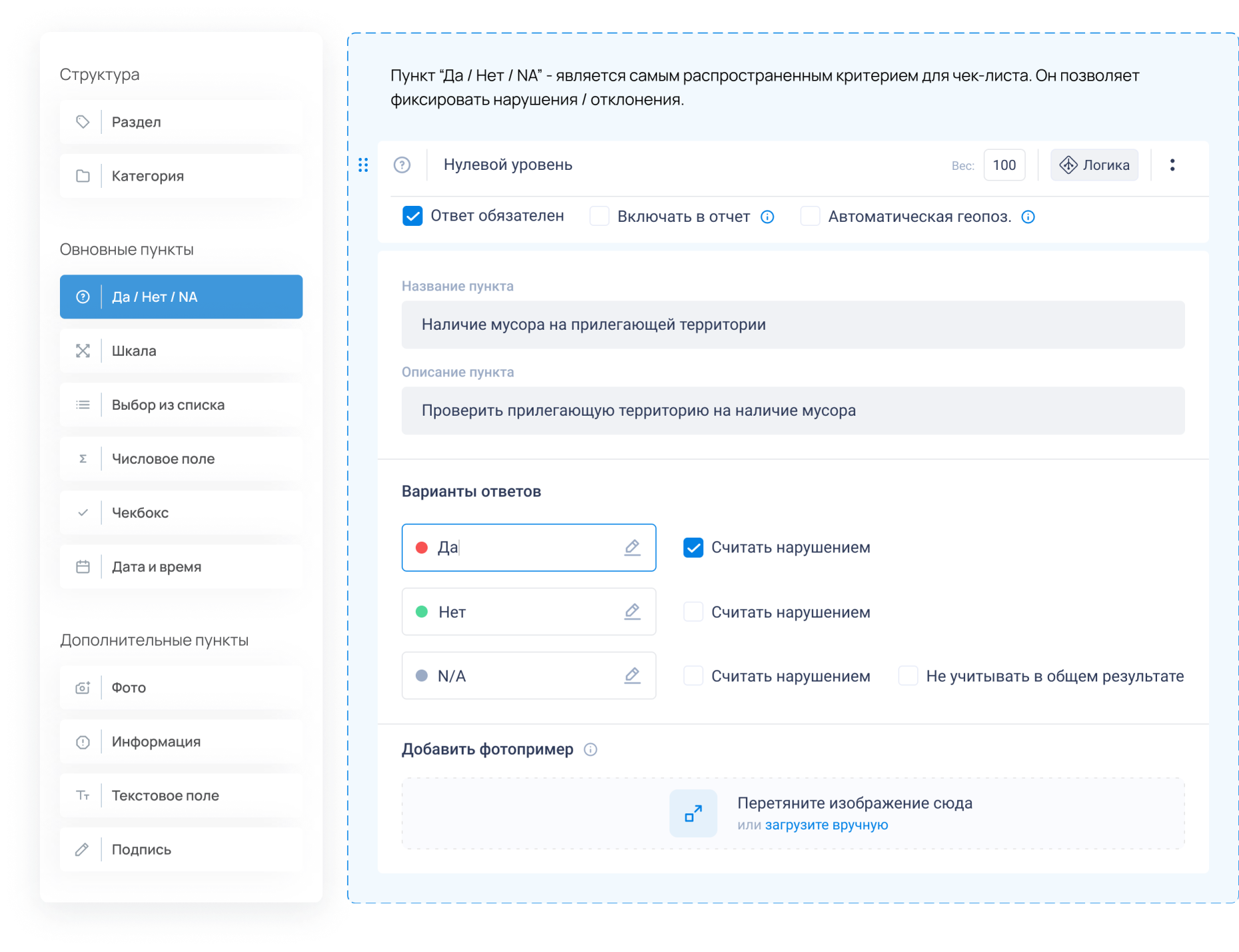Viewport: 1239px width, 952px height.
Task: Select the Числовое поле sigma icon
Action: click(x=83, y=458)
